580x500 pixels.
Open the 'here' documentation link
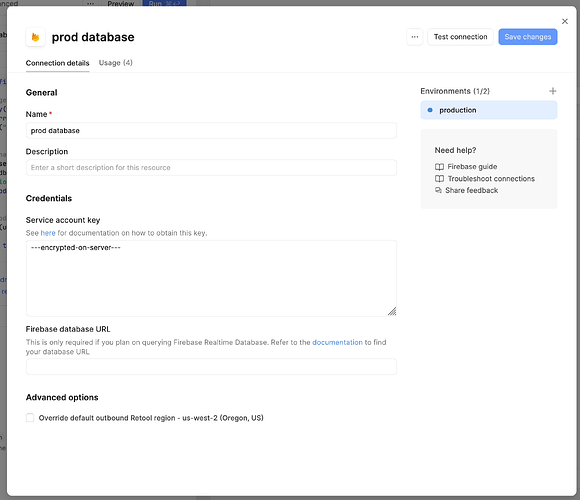pos(48,233)
